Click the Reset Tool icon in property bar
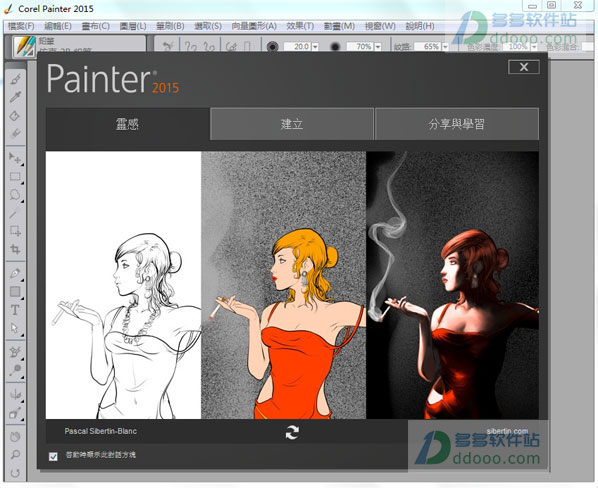598x488 pixels. [167, 47]
